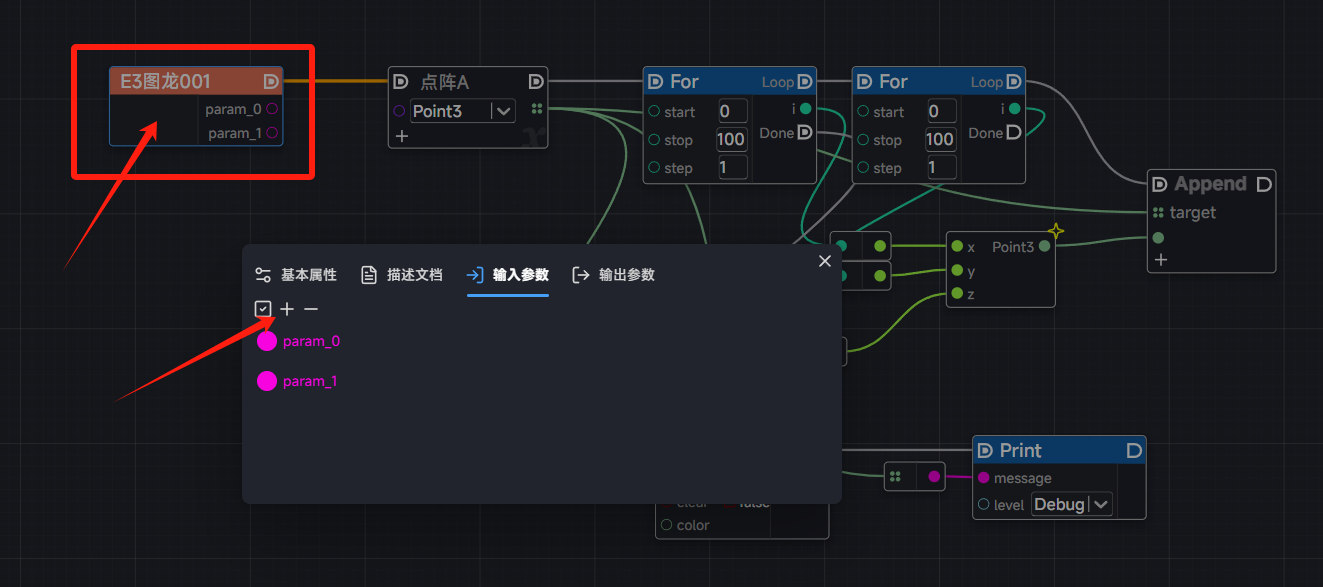
Task: Open the 描述文档 tab
Action: click(402, 275)
